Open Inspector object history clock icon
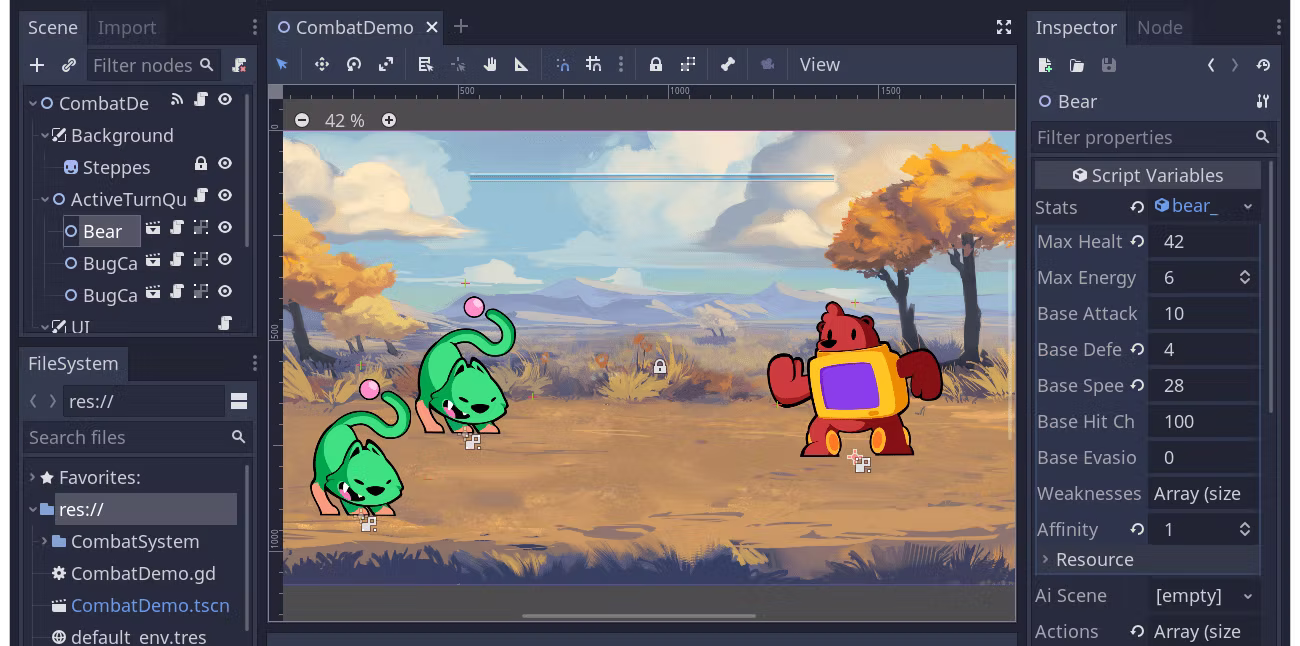The height and width of the screenshot is (646, 1300). [x=1264, y=65]
